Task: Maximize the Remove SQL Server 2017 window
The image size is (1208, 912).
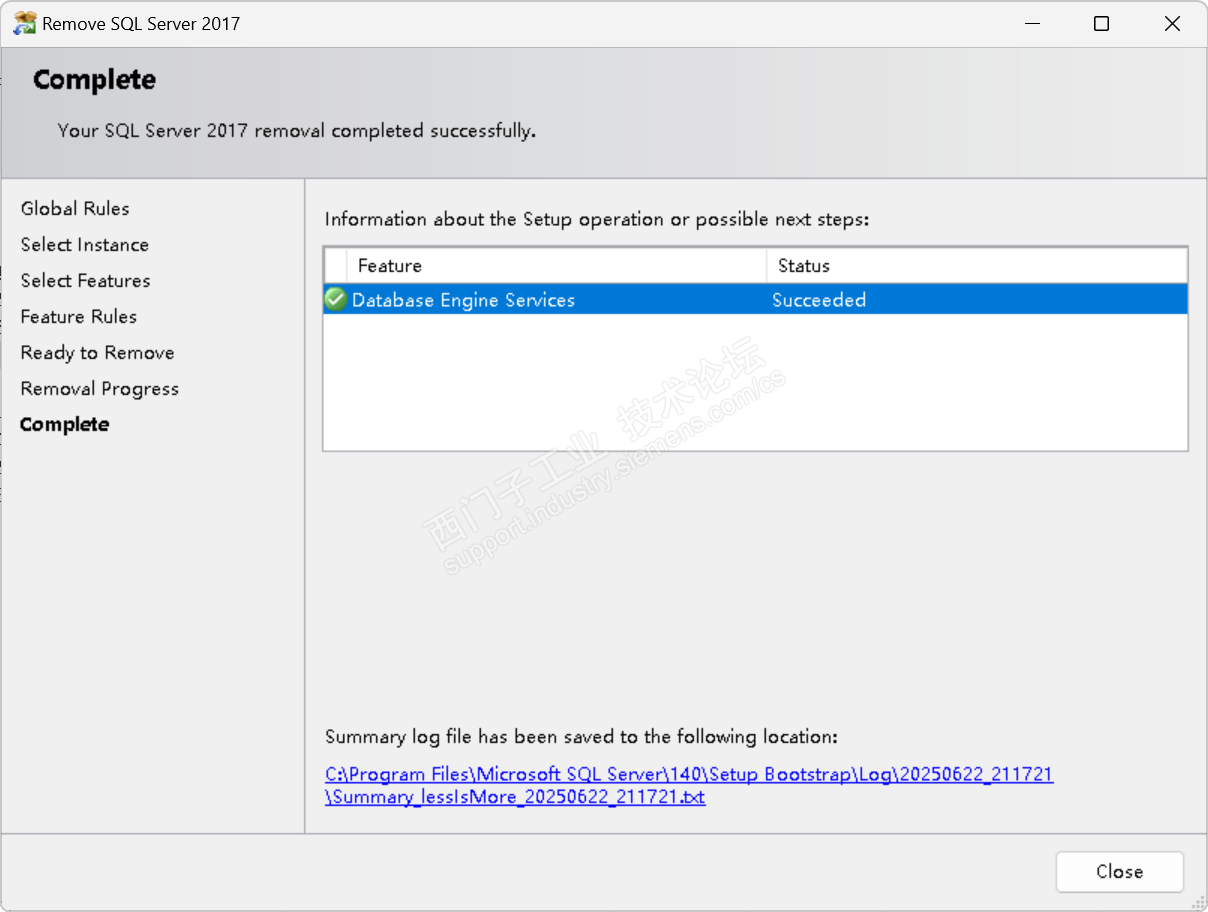Action: click(1101, 23)
